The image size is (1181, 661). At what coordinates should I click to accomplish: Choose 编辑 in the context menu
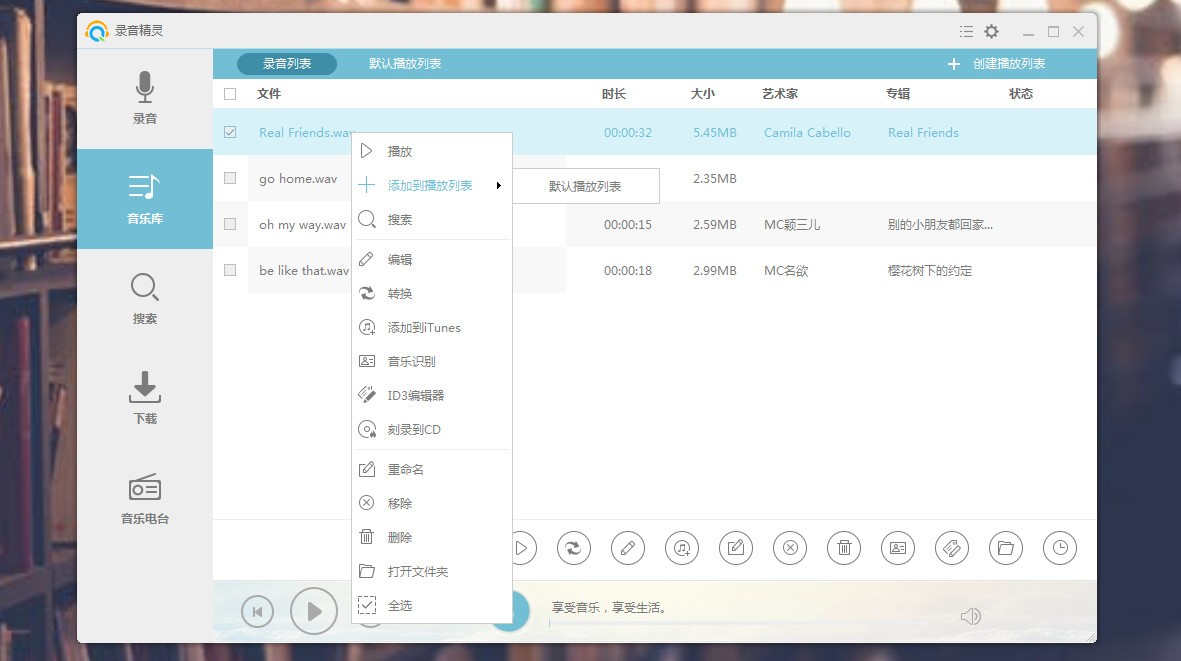click(432, 260)
